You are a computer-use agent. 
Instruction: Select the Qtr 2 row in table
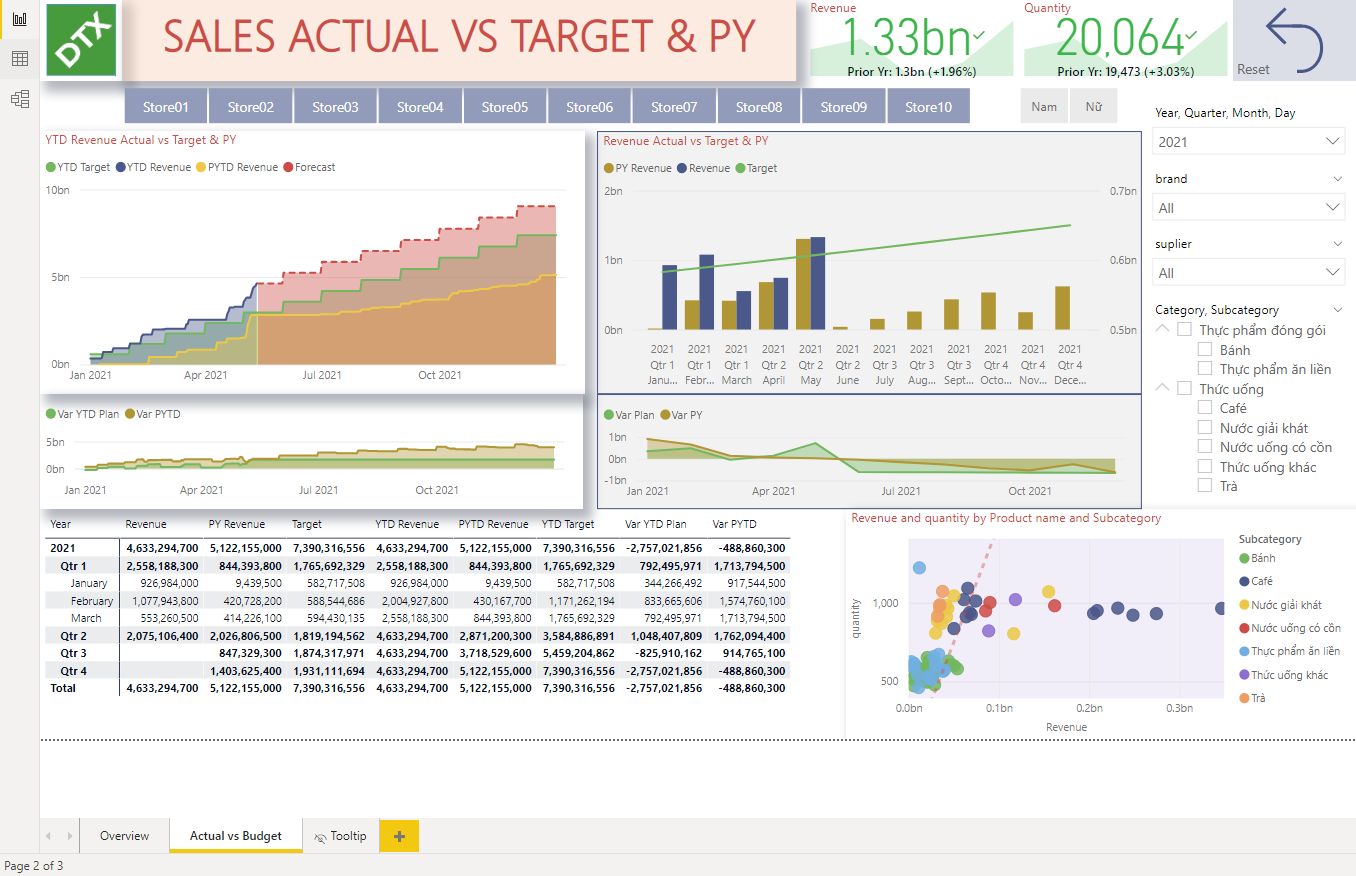(x=73, y=636)
